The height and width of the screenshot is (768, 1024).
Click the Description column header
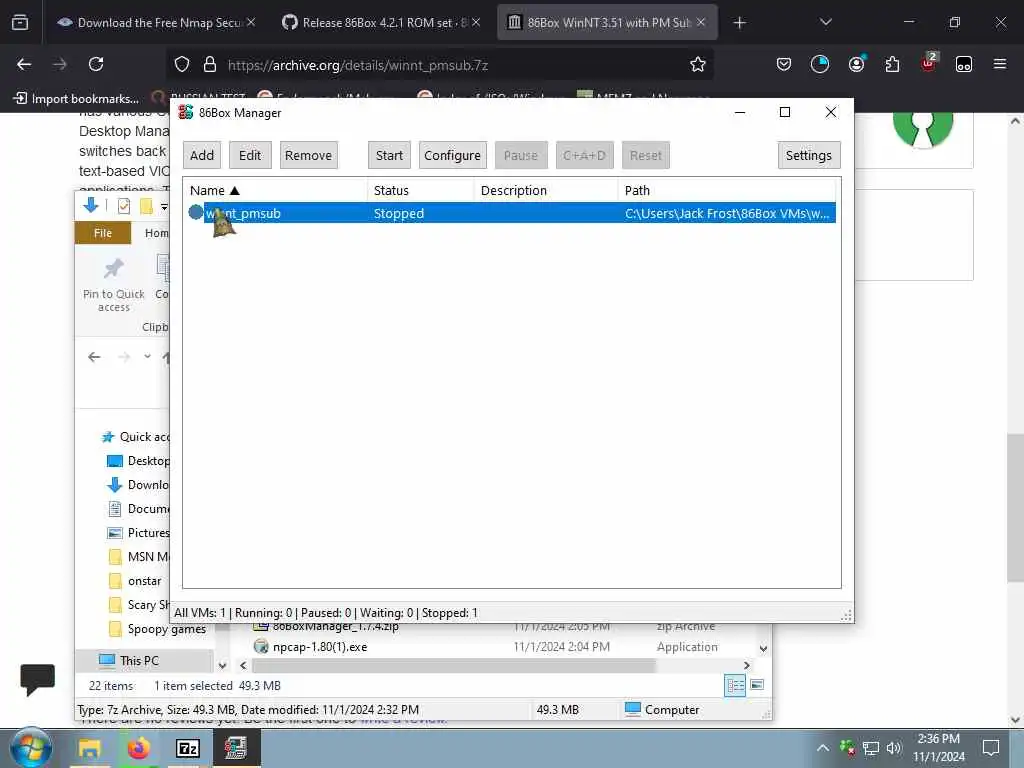click(546, 191)
